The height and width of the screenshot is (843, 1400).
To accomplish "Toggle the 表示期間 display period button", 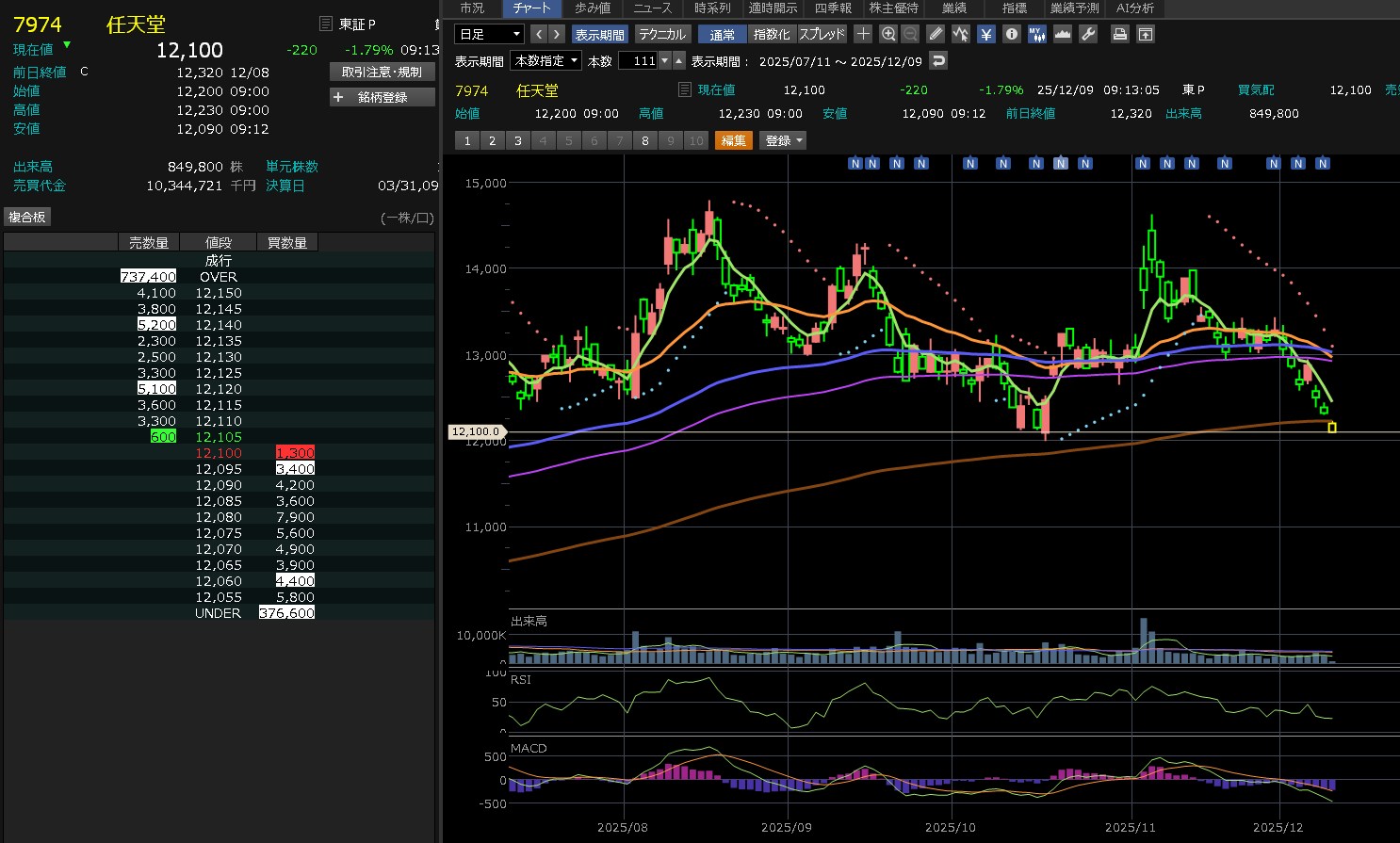I will pos(599,34).
